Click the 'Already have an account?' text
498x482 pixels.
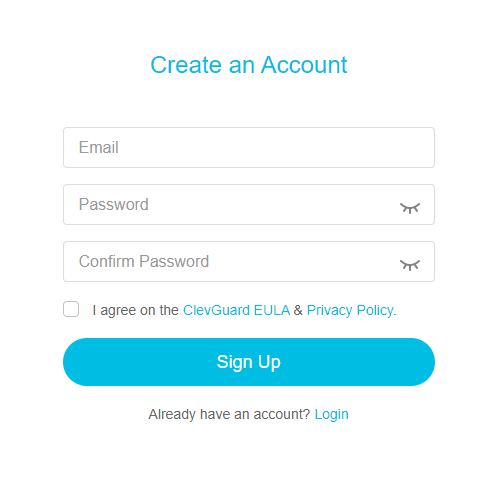pos(229,414)
